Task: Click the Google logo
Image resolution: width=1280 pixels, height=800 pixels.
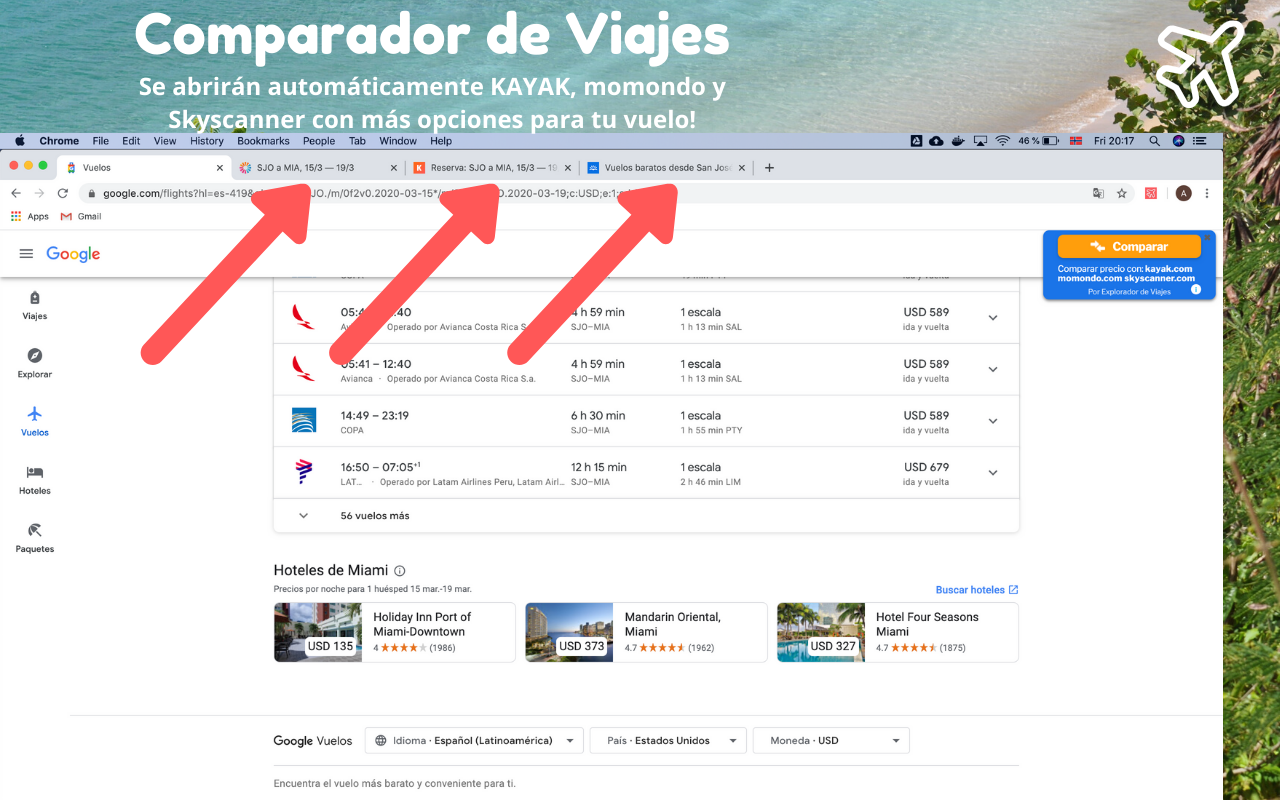Action: 73,254
